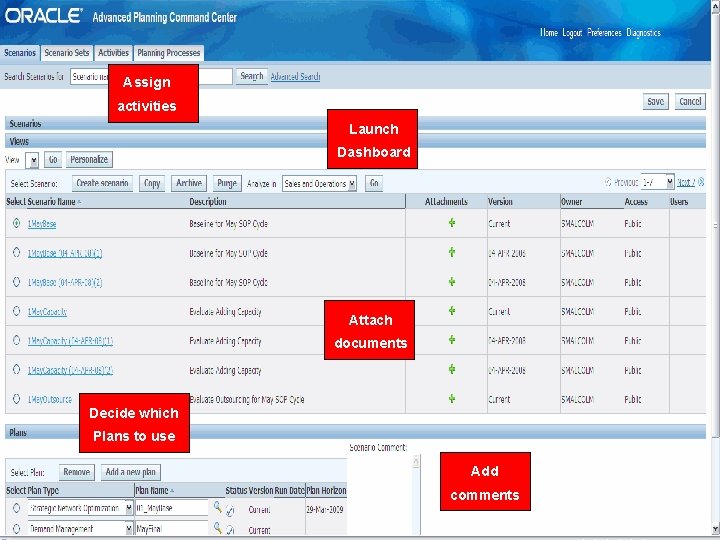Viewport: 720px width, 540px height.
Task: Open Strategic Network Optimization plan type dropdown
Action: click(80, 508)
